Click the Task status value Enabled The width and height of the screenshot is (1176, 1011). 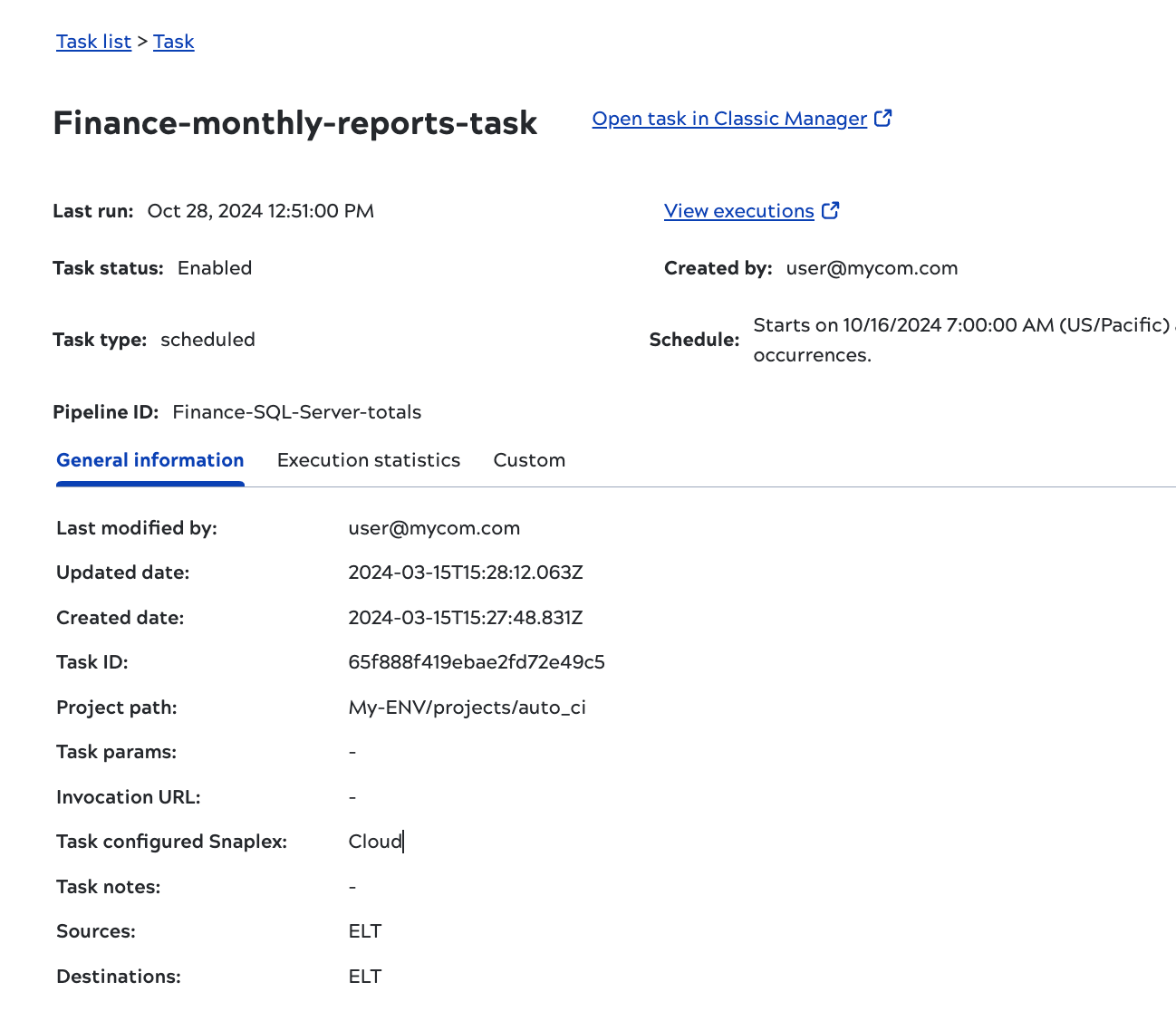[x=215, y=267]
